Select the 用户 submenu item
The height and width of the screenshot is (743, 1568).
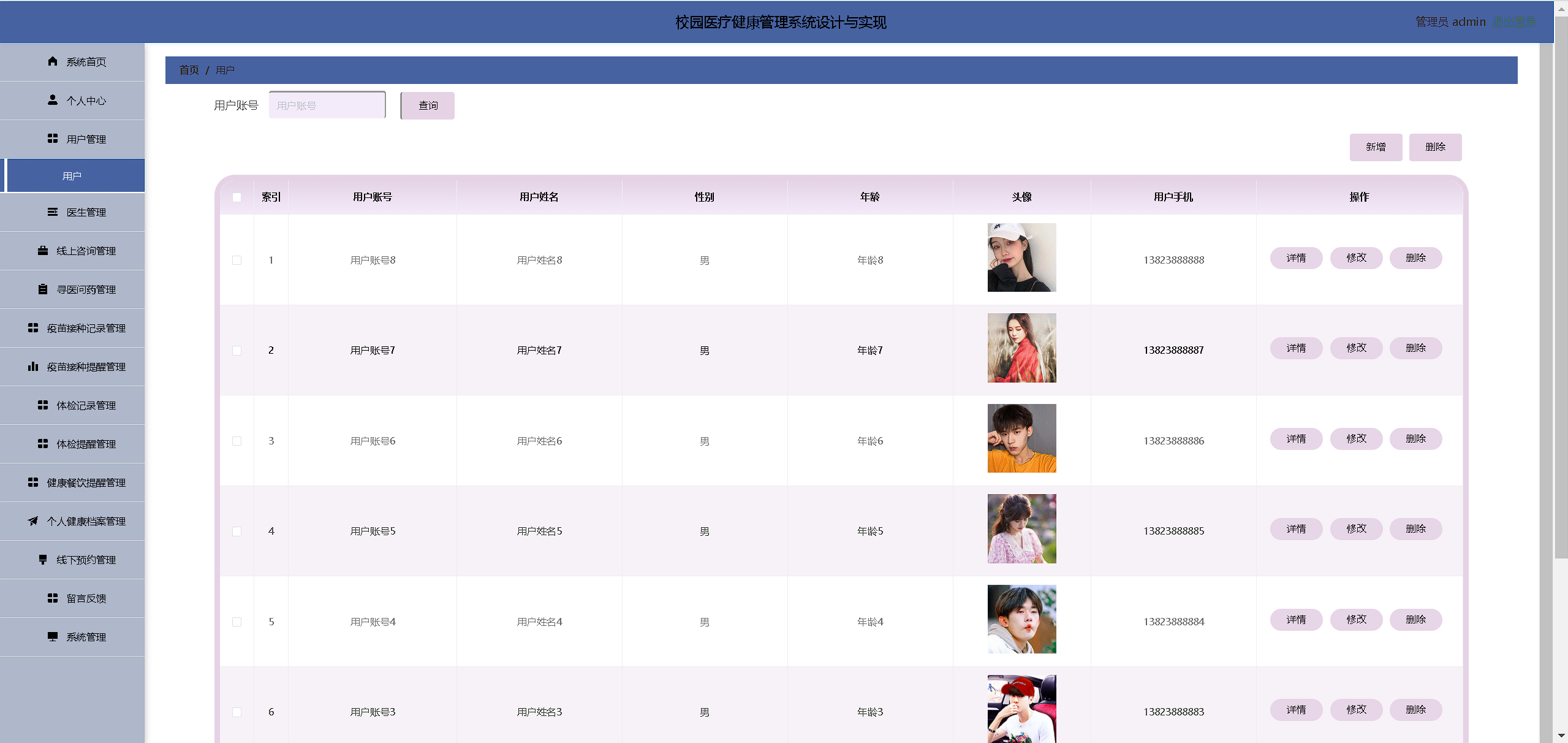[72, 176]
